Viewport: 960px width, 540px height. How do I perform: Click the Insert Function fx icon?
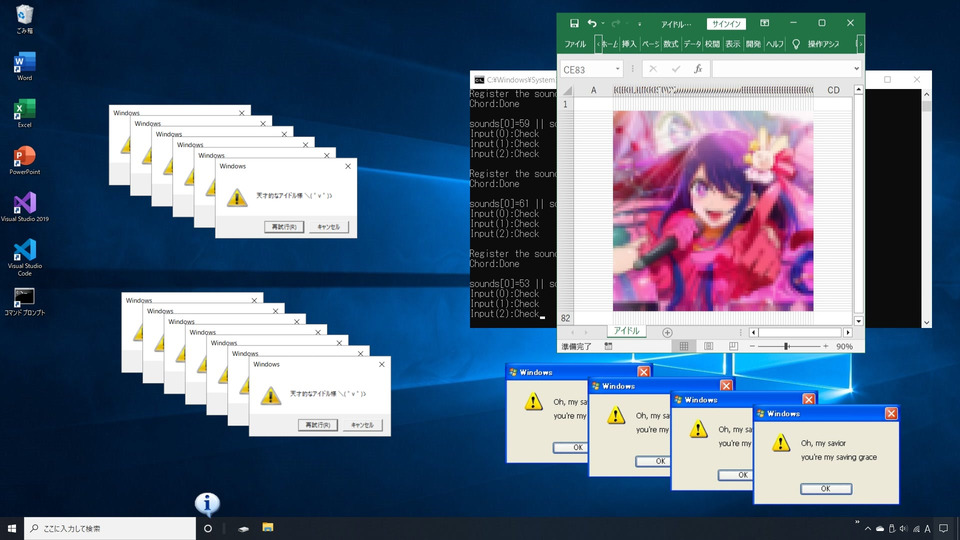click(x=698, y=69)
